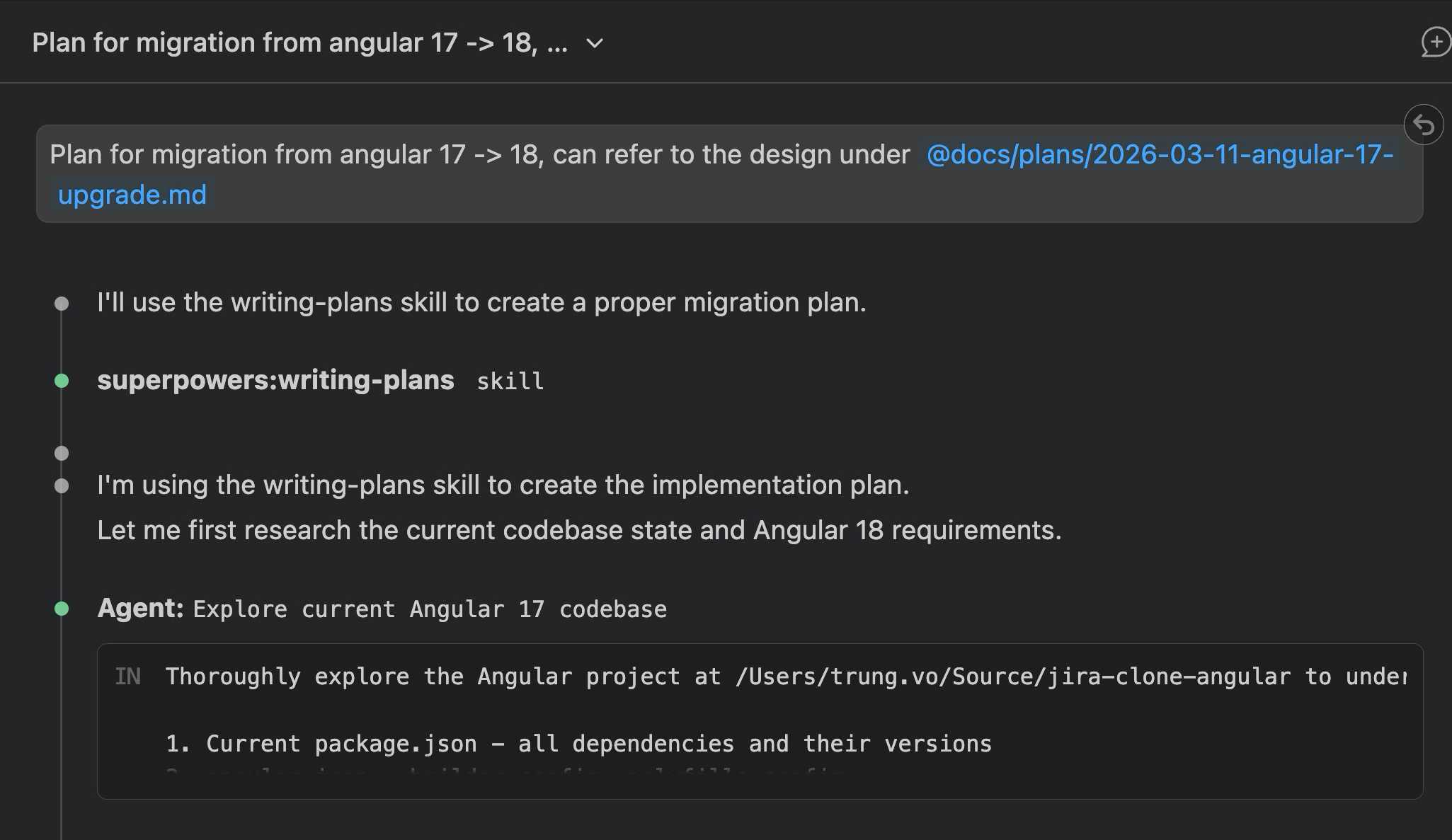Expand the superpowers:writing-plans skill entry
Image resolution: width=1452 pixels, height=840 pixels.
pyautogui.click(x=275, y=381)
